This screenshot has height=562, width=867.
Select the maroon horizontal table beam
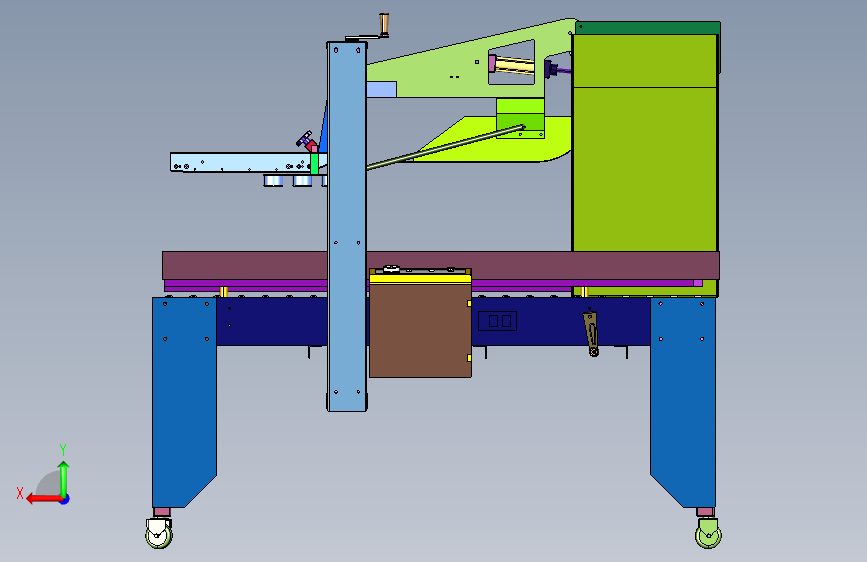point(441,265)
